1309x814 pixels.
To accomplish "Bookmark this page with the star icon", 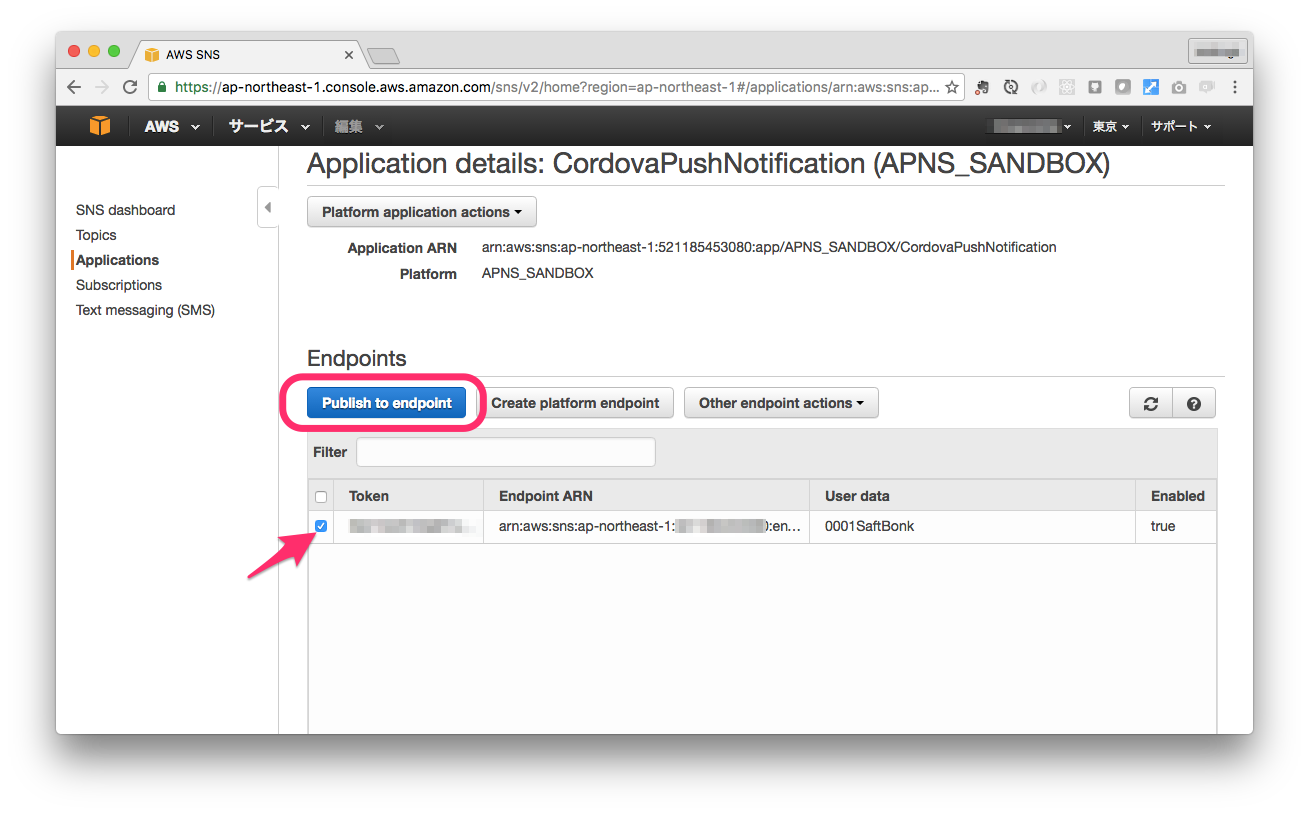I will pyautogui.click(x=952, y=87).
